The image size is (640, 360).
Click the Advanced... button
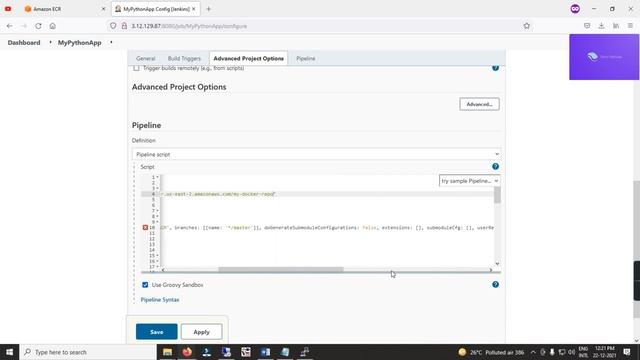(x=479, y=104)
